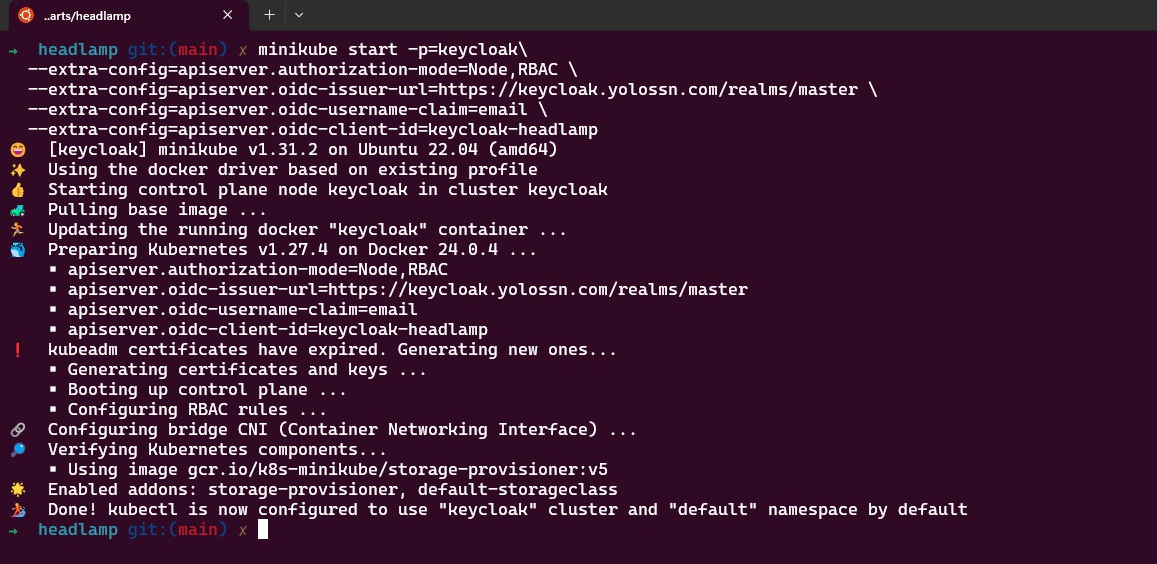Click the magnifying glass emoji beside "Verifying Kubernetes"
This screenshot has width=1157, height=564.
point(17,450)
